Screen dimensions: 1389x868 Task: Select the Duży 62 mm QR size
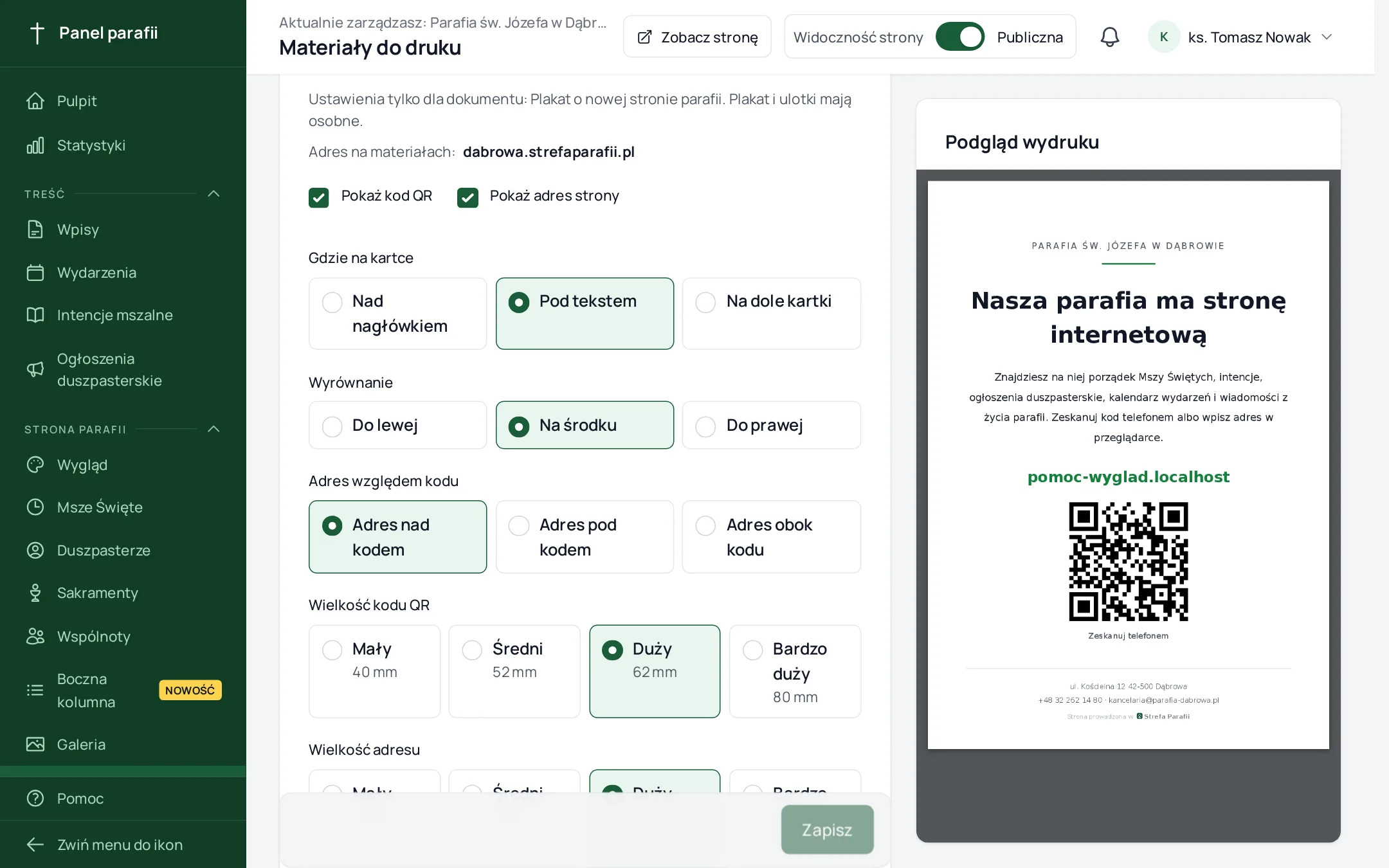tap(655, 671)
